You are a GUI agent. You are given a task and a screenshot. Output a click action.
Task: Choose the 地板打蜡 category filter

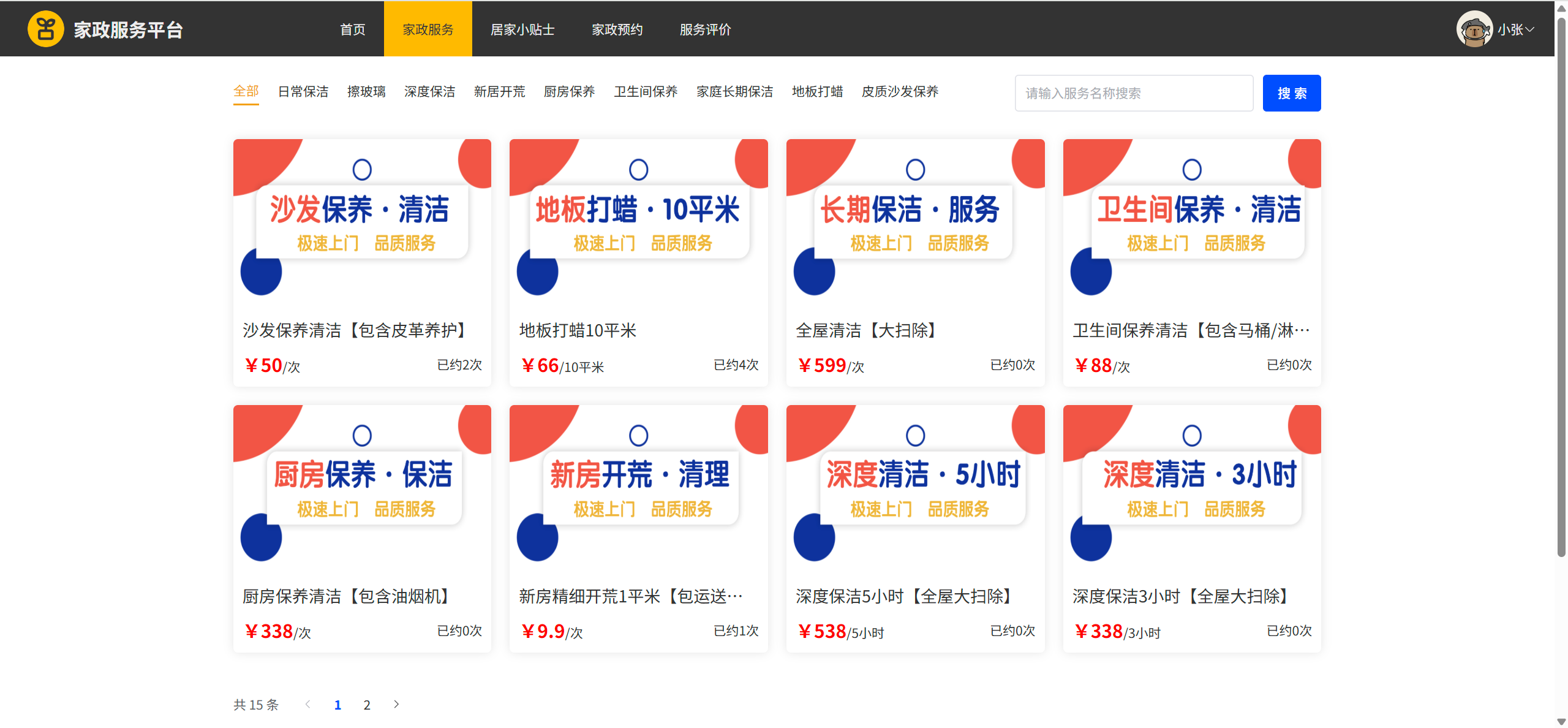pos(817,92)
